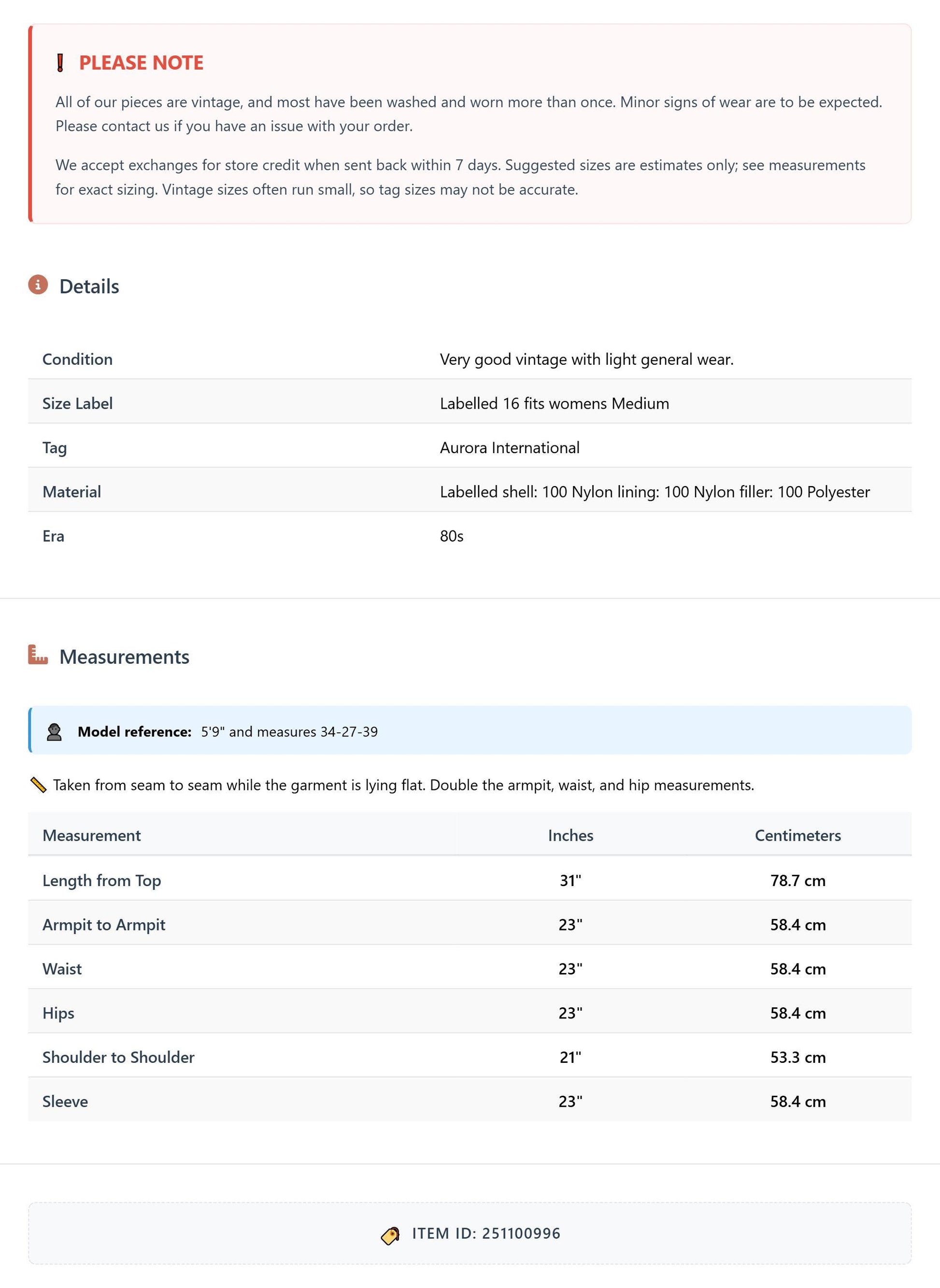Click the Inches column header

click(x=571, y=835)
